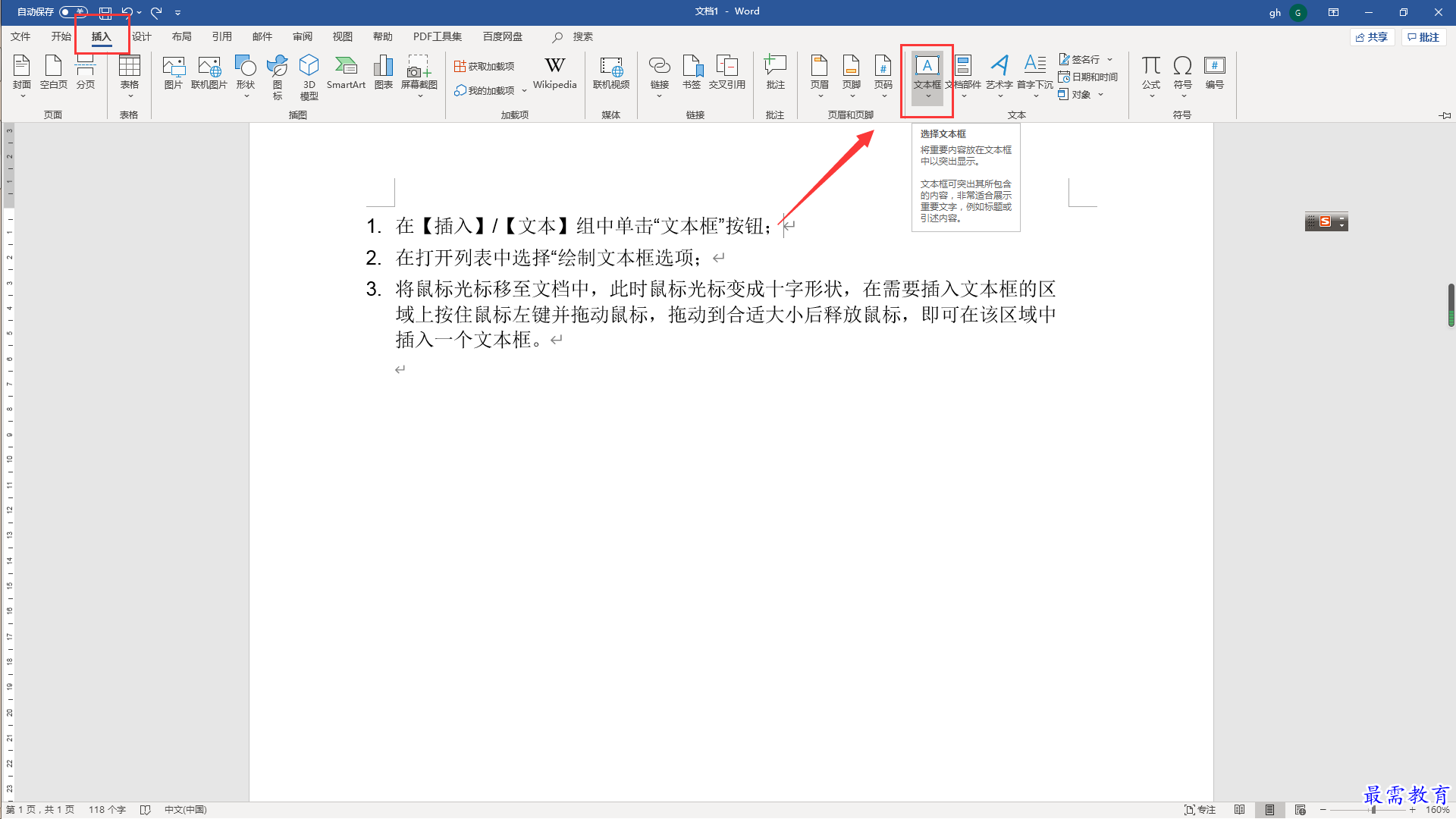Image resolution: width=1456 pixels, height=819 pixels.
Task: Open Ribbon Display Options
Action: point(1333,12)
